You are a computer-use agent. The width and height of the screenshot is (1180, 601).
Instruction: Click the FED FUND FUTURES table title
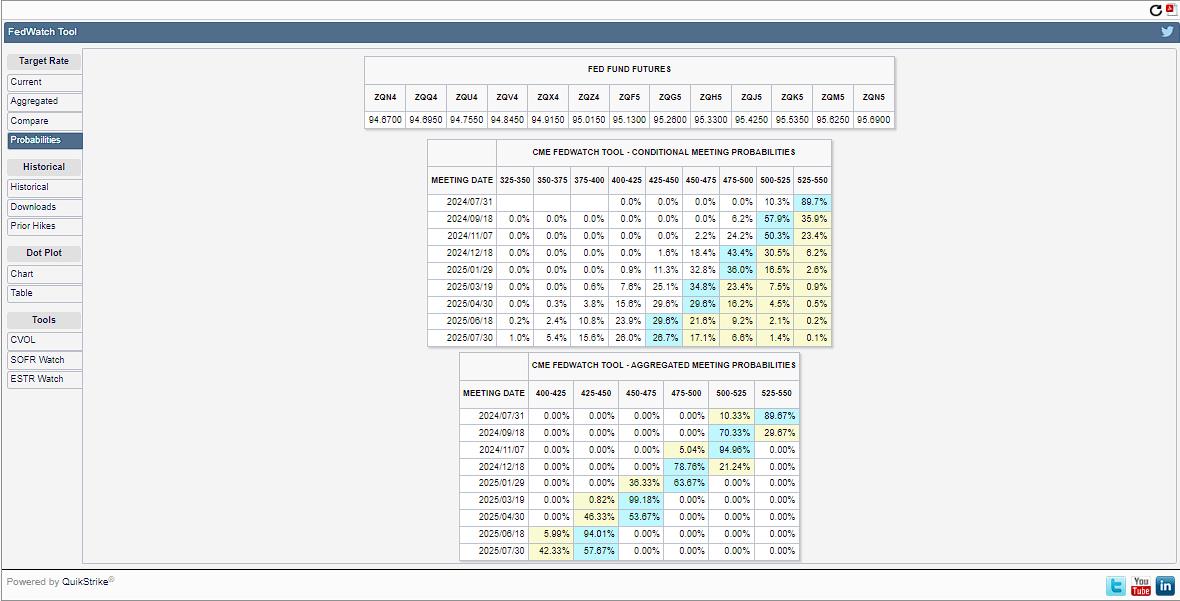click(629, 69)
